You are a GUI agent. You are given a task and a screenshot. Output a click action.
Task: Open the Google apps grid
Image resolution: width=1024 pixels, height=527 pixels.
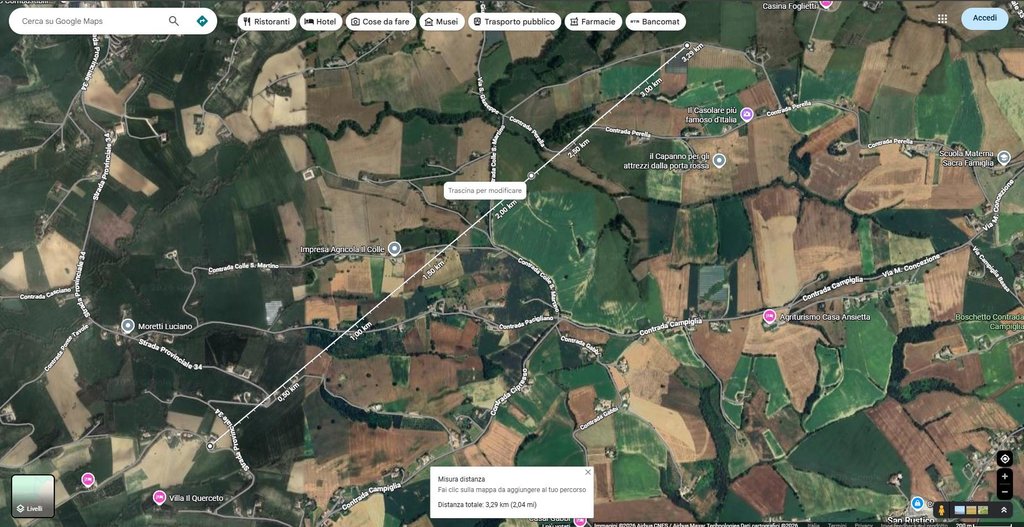pyautogui.click(x=942, y=19)
